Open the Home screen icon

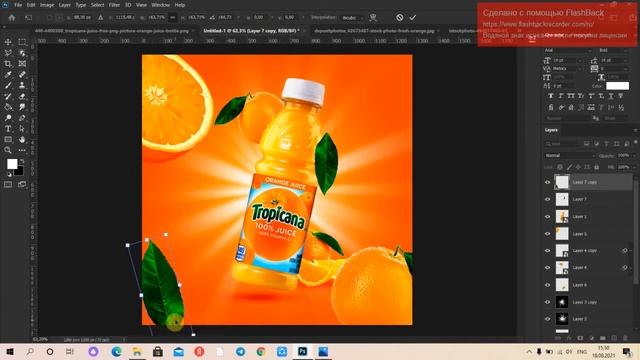[x=12, y=18]
